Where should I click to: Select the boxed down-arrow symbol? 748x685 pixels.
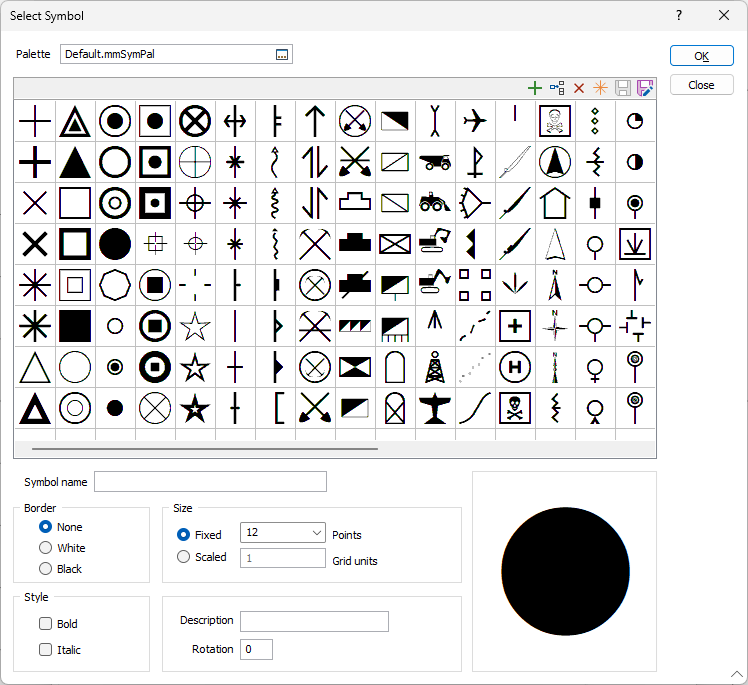click(634, 244)
